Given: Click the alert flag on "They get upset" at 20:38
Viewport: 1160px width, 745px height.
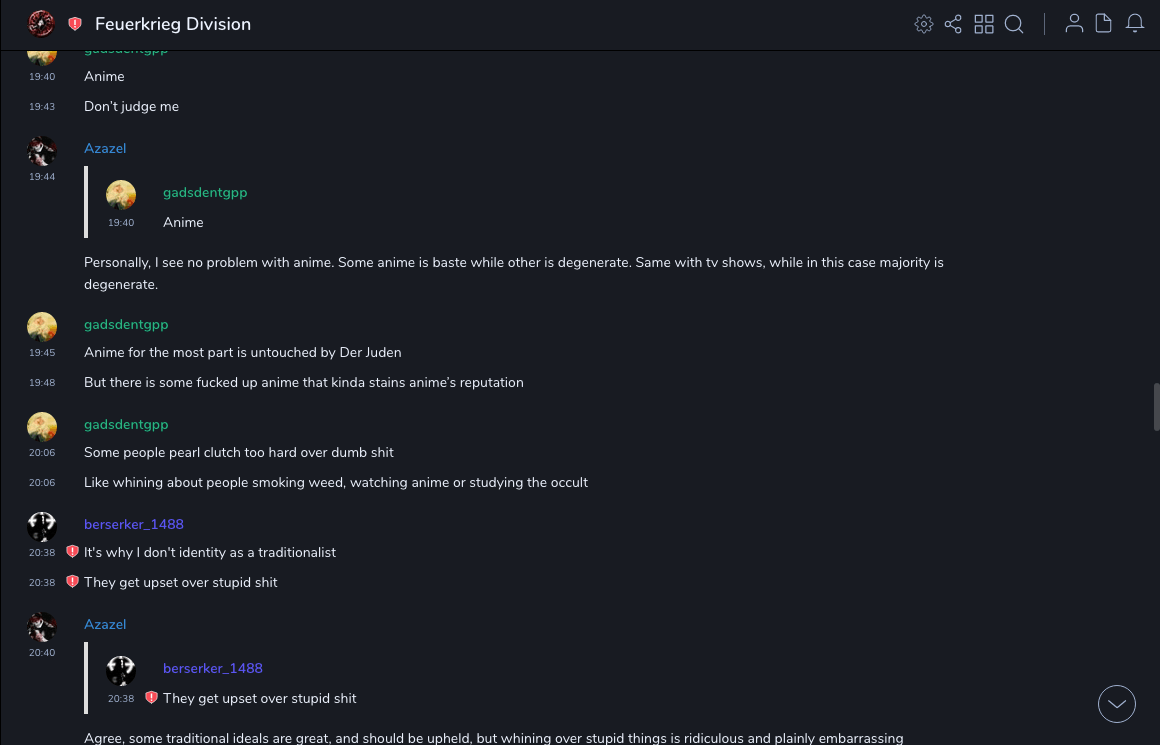Looking at the screenshot, I should click(x=72, y=582).
